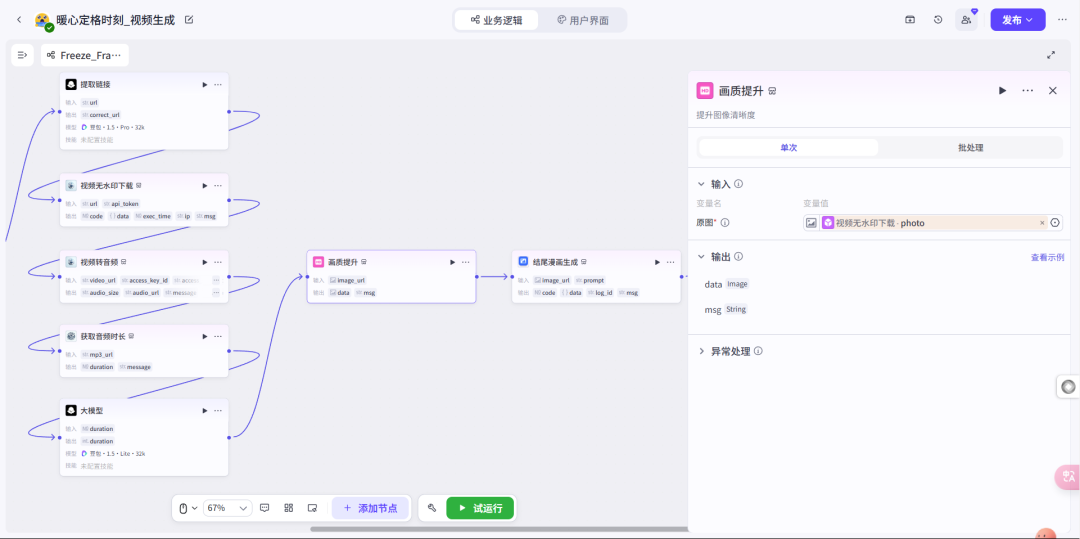Select the Freeze_Fra… workflow tab
The width and height of the screenshot is (1080, 539).
(x=85, y=55)
